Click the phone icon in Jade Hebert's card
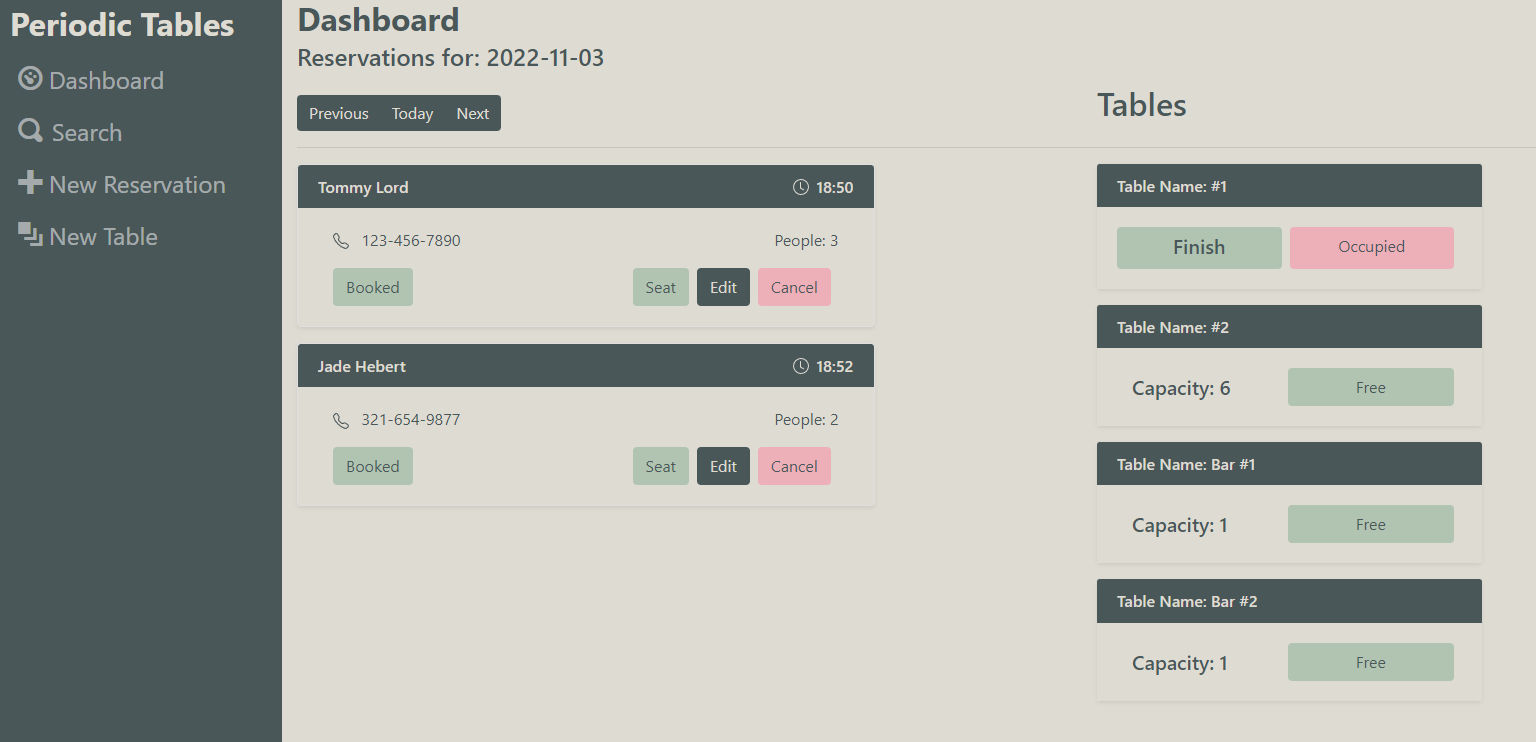 point(341,419)
